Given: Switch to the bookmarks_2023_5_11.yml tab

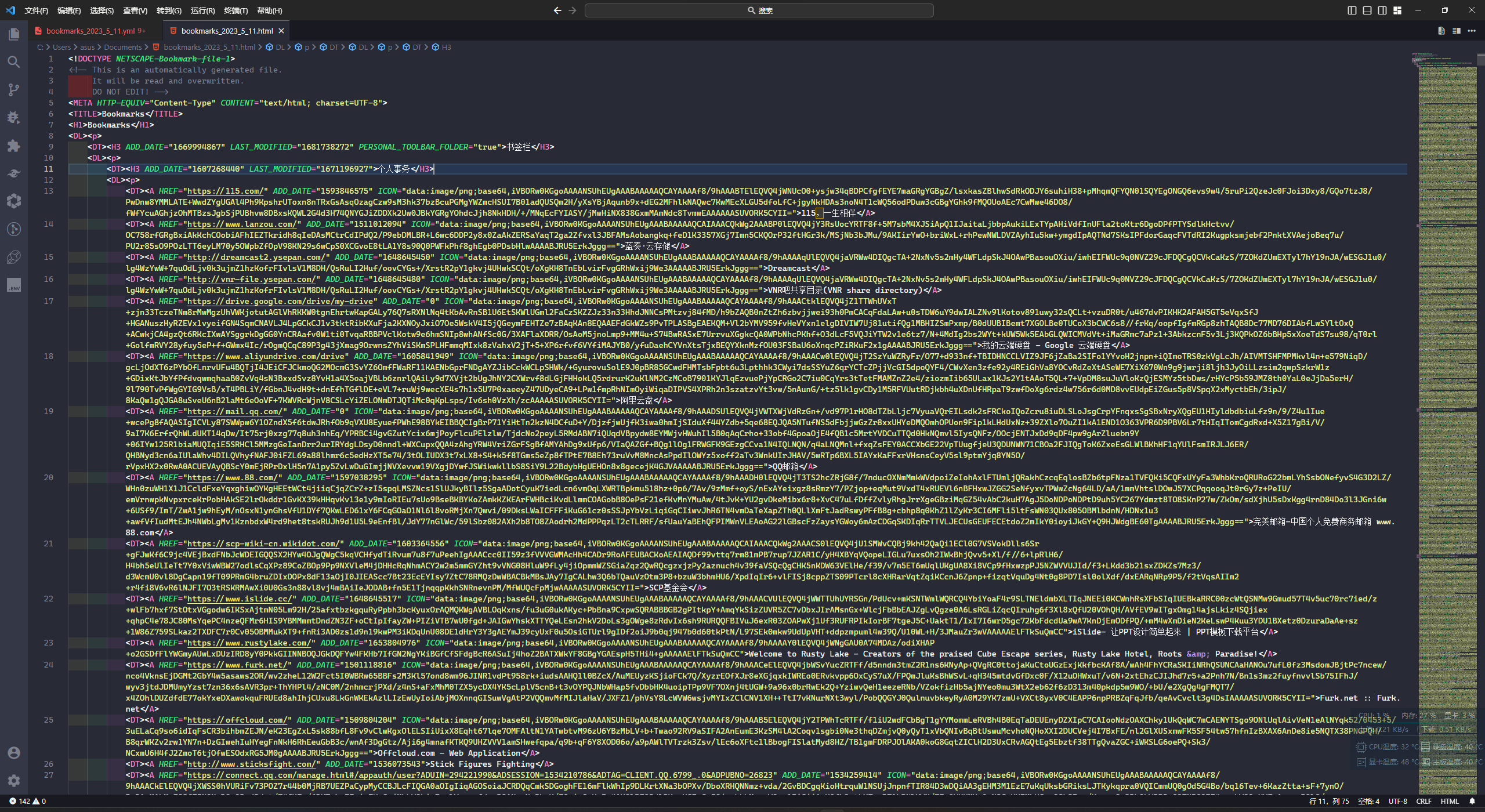Looking at the screenshot, I should [90, 31].
